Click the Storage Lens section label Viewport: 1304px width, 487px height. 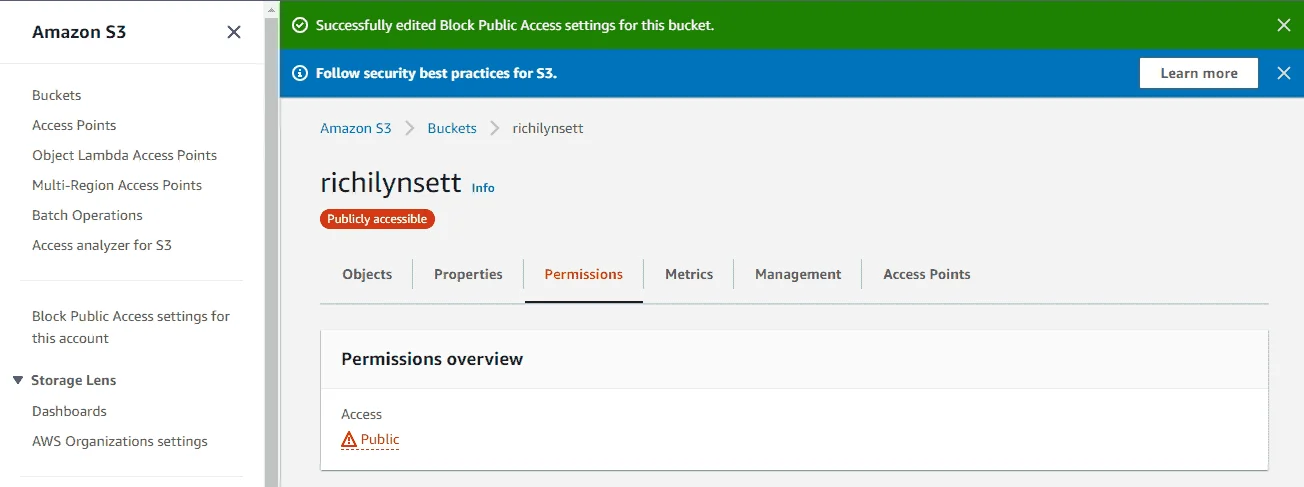point(73,380)
